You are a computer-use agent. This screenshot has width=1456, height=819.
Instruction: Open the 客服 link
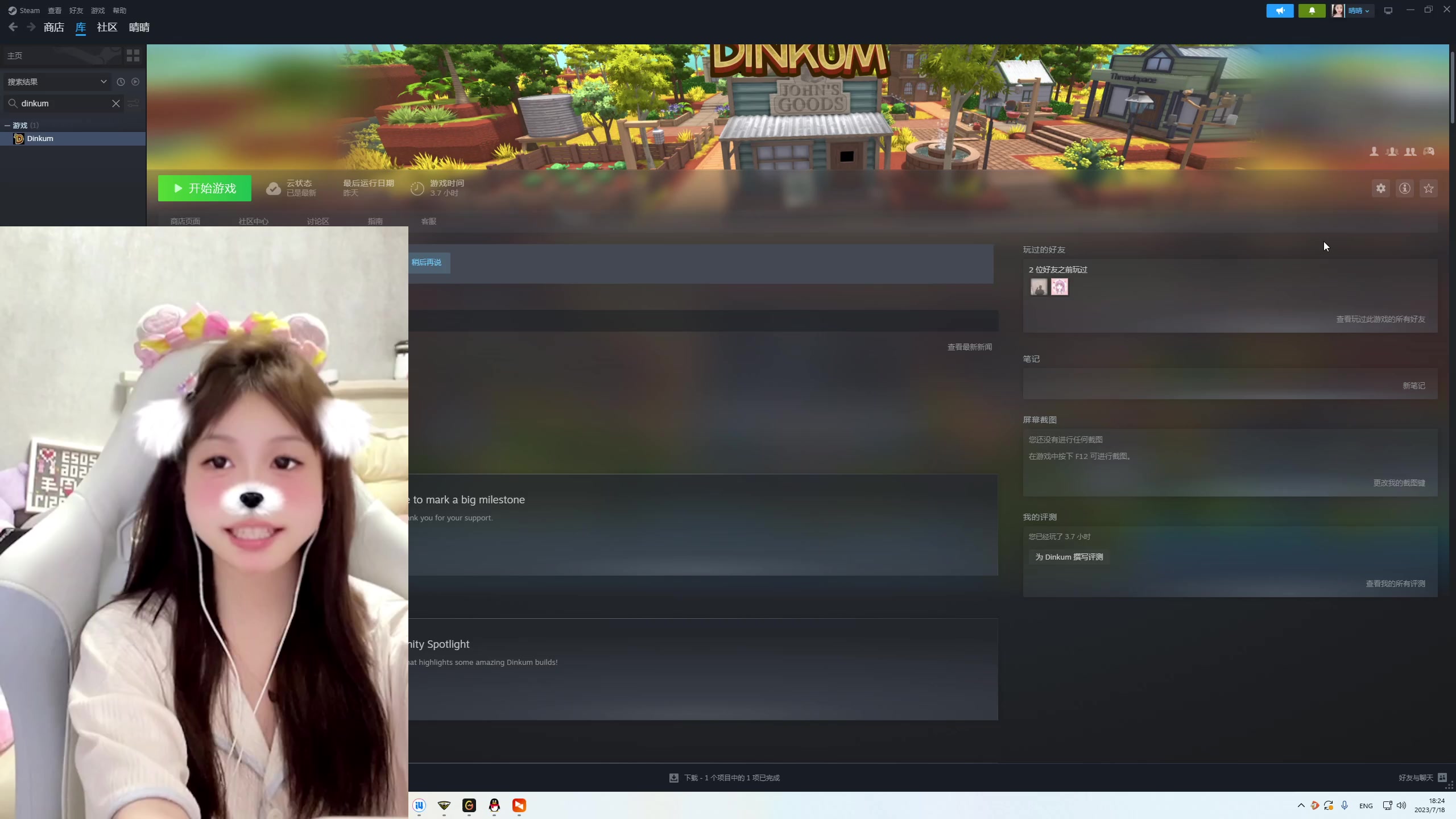tap(429, 221)
